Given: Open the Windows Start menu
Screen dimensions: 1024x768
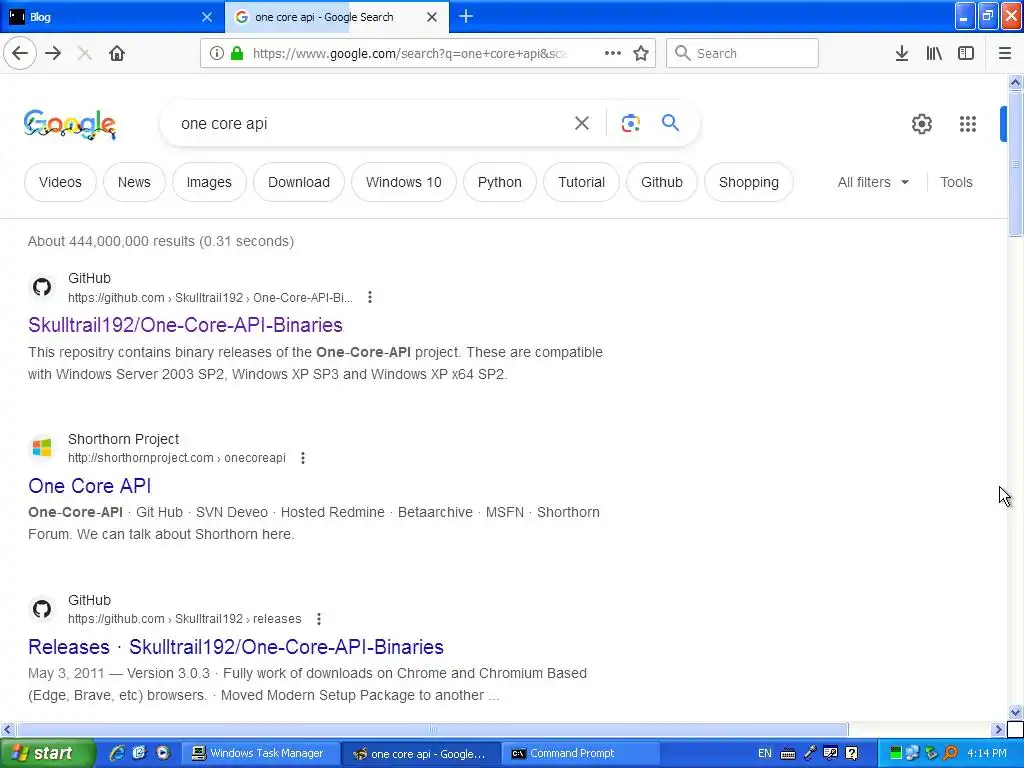Looking at the screenshot, I should pyautogui.click(x=47, y=753).
